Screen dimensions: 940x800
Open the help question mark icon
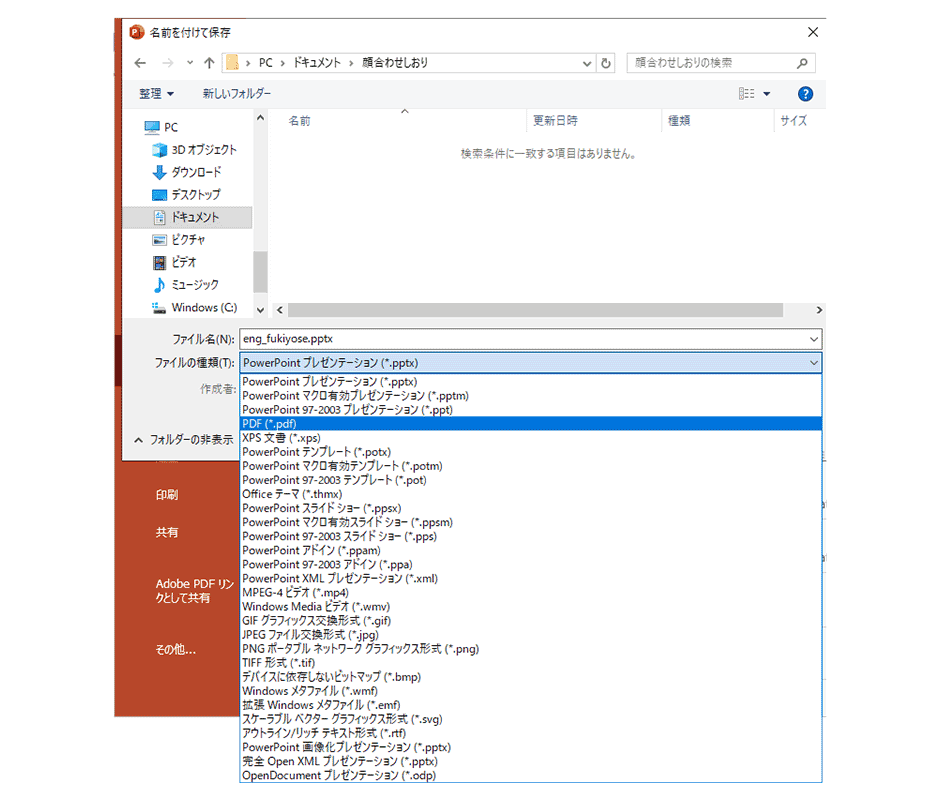[x=805, y=93]
